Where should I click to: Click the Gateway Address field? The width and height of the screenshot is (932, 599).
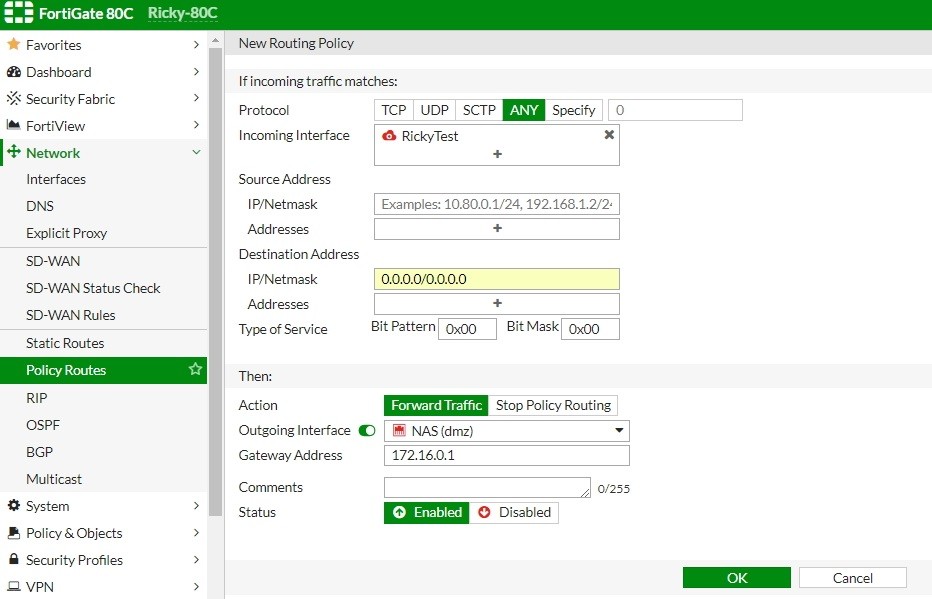pyautogui.click(x=506, y=455)
